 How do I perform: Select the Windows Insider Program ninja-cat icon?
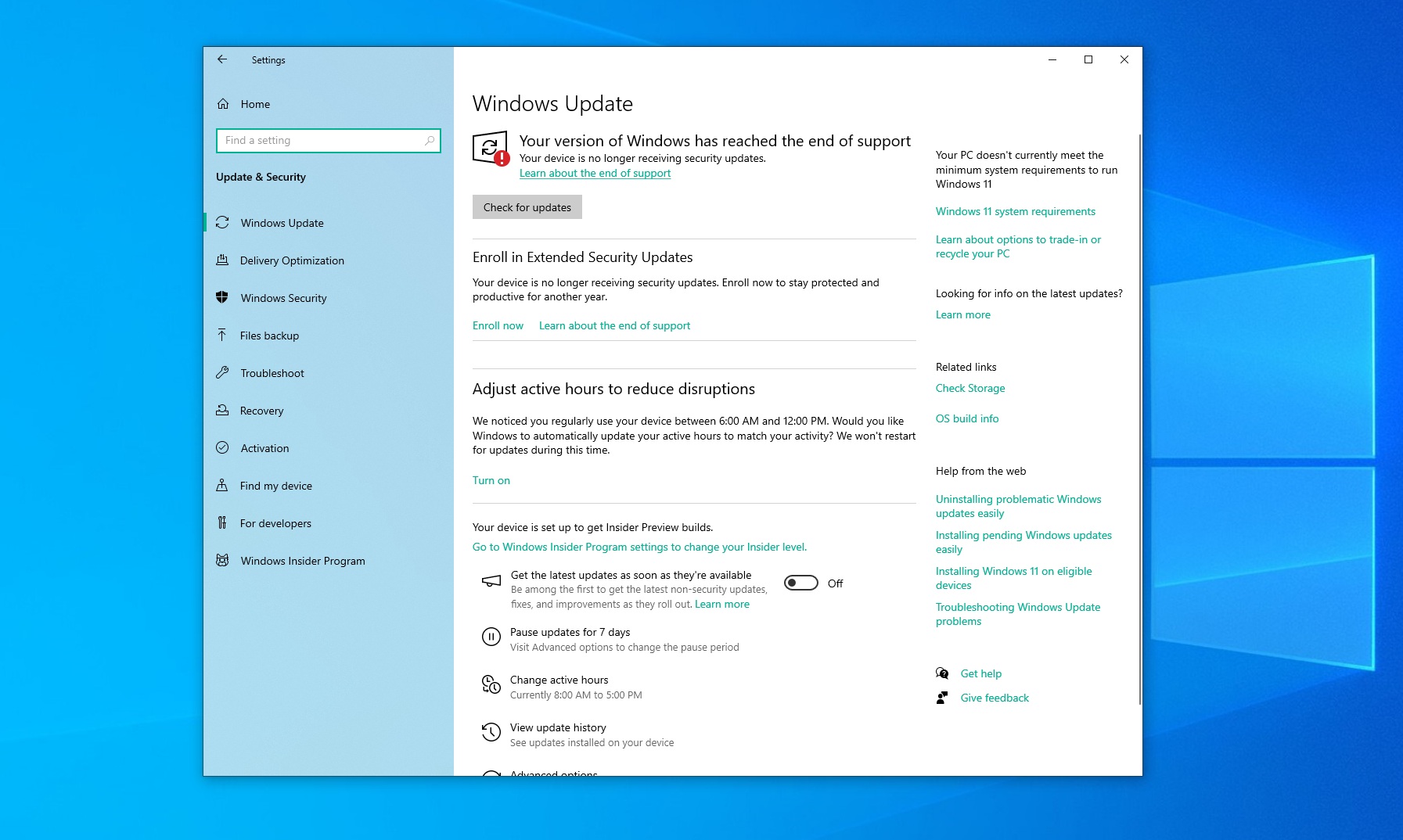[222, 561]
